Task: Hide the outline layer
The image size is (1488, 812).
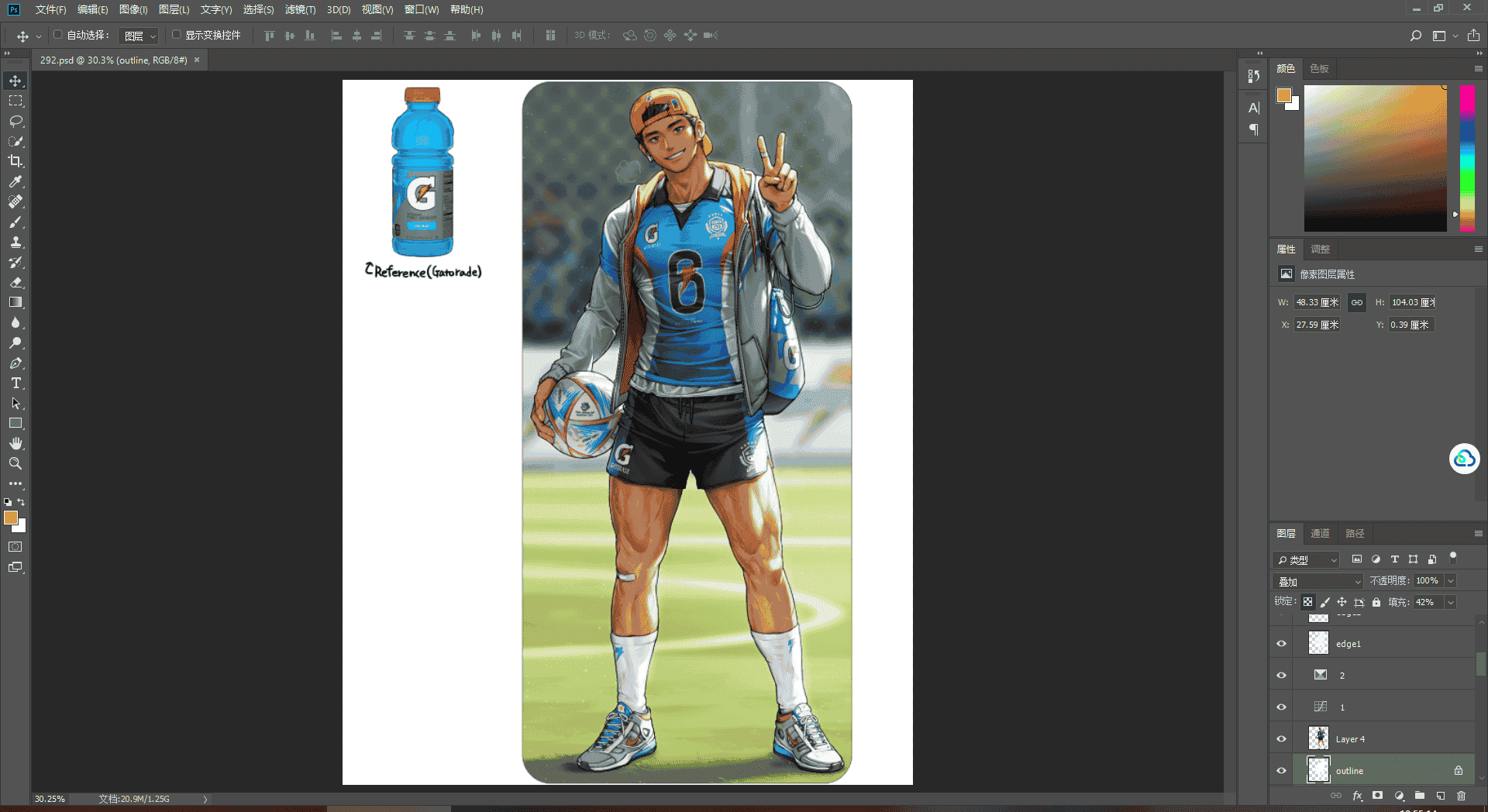Action: tap(1281, 771)
